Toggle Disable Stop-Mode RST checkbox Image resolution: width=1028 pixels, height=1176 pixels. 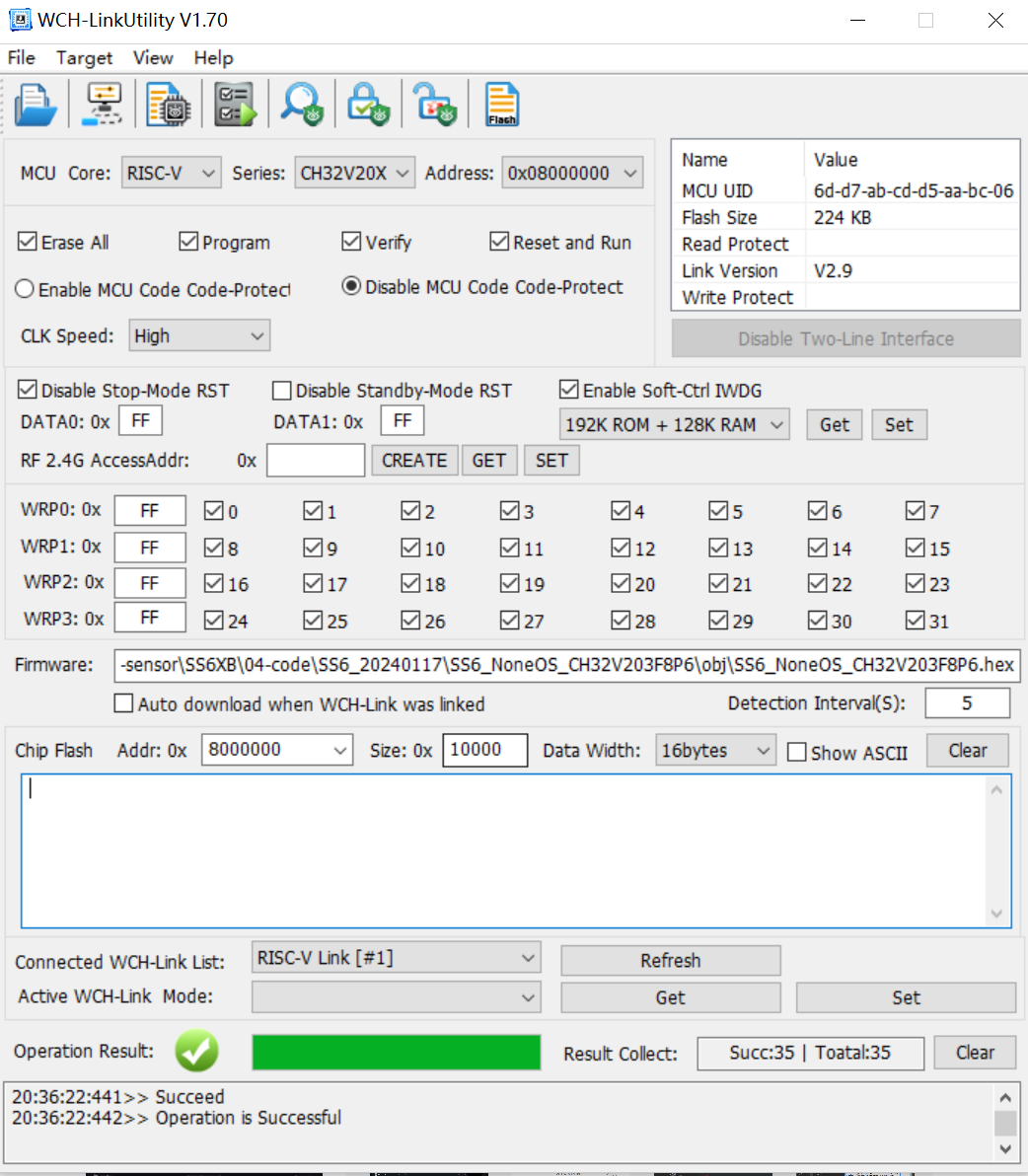pyautogui.click(x=27, y=390)
